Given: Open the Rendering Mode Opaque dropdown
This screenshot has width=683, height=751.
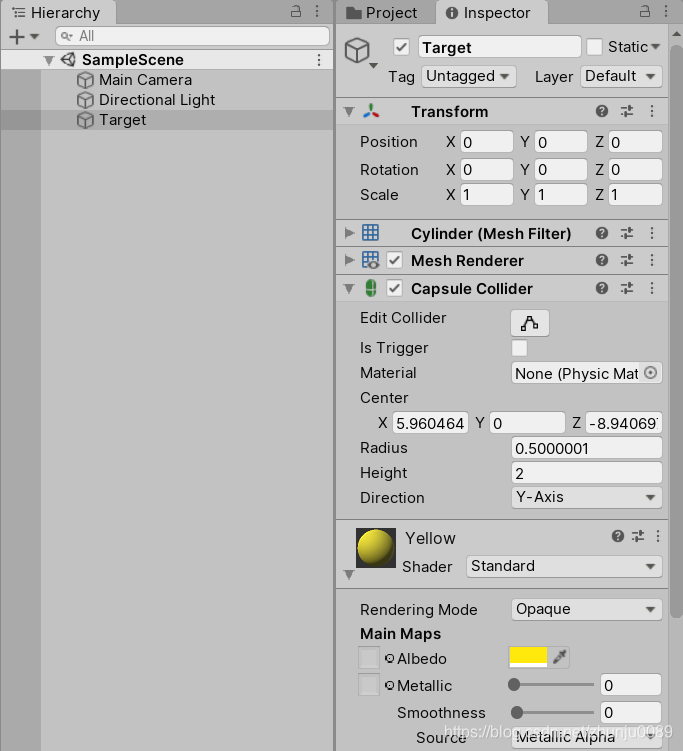Looking at the screenshot, I should click(x=587, y=610).
